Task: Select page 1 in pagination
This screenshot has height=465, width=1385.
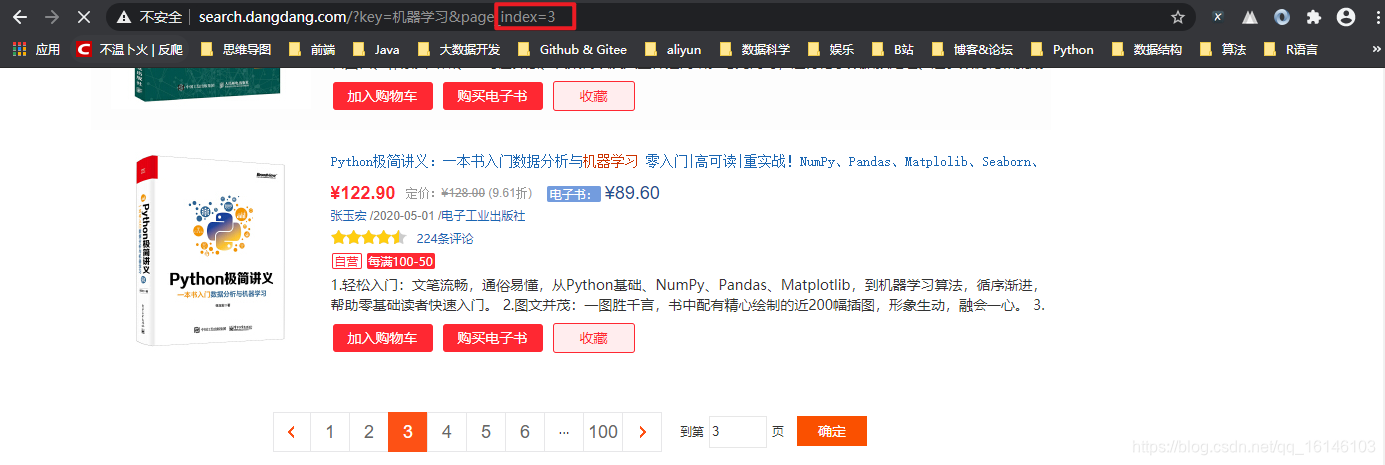Action: (x=330, y=432)
